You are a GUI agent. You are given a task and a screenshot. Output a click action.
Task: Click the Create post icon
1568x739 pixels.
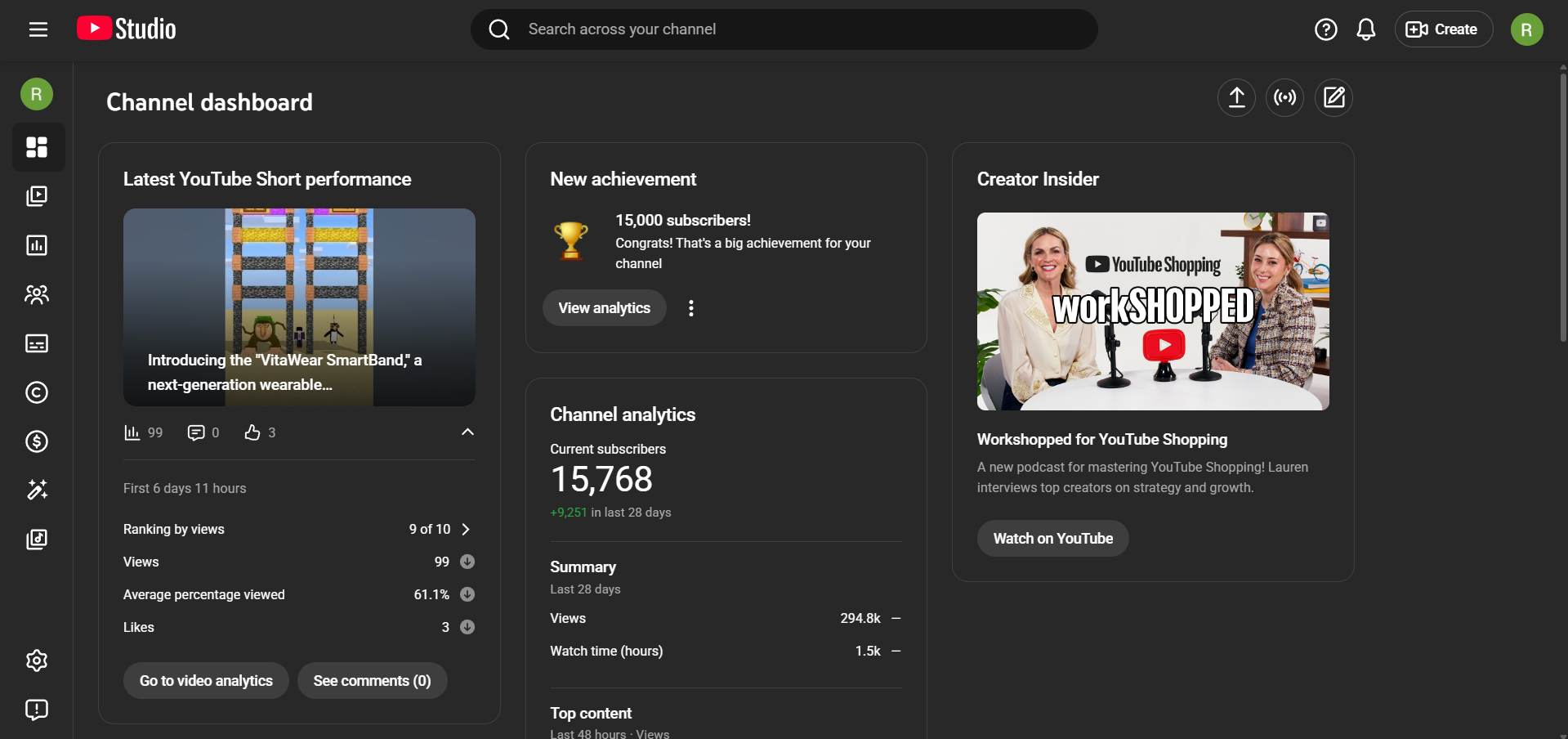(x=1333, y=98)
